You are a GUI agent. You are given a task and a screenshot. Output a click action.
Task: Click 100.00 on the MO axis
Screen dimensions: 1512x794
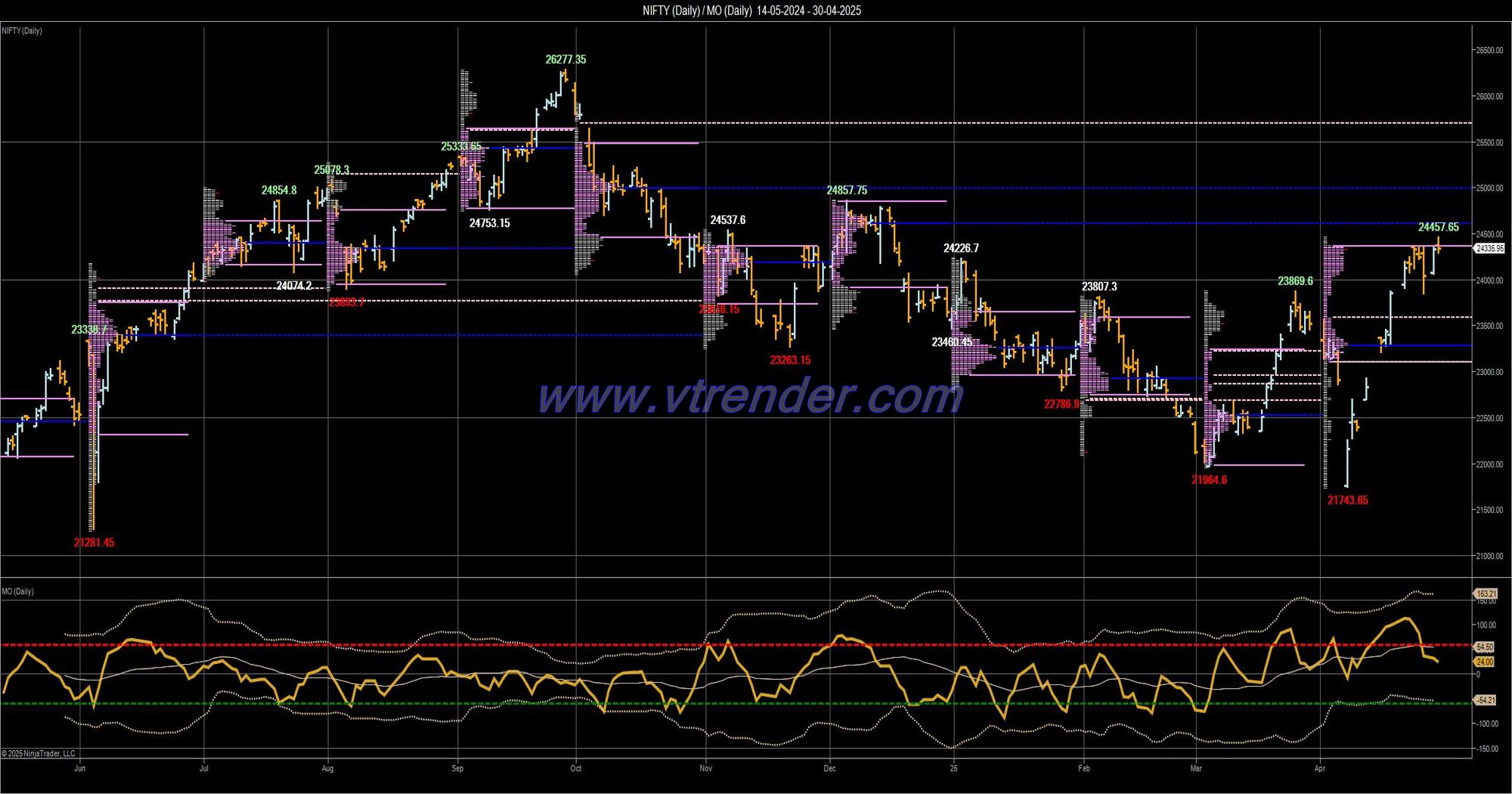(1487, 625)
